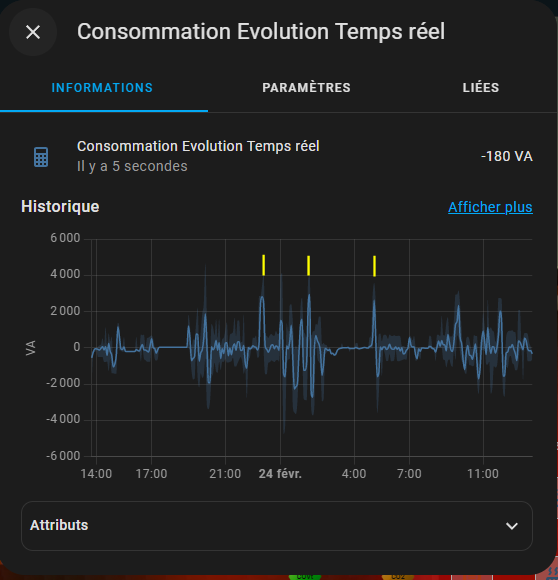Click the chevron arrow in Attributs
This screenshot has height=580, width=558.
[512, 526]
